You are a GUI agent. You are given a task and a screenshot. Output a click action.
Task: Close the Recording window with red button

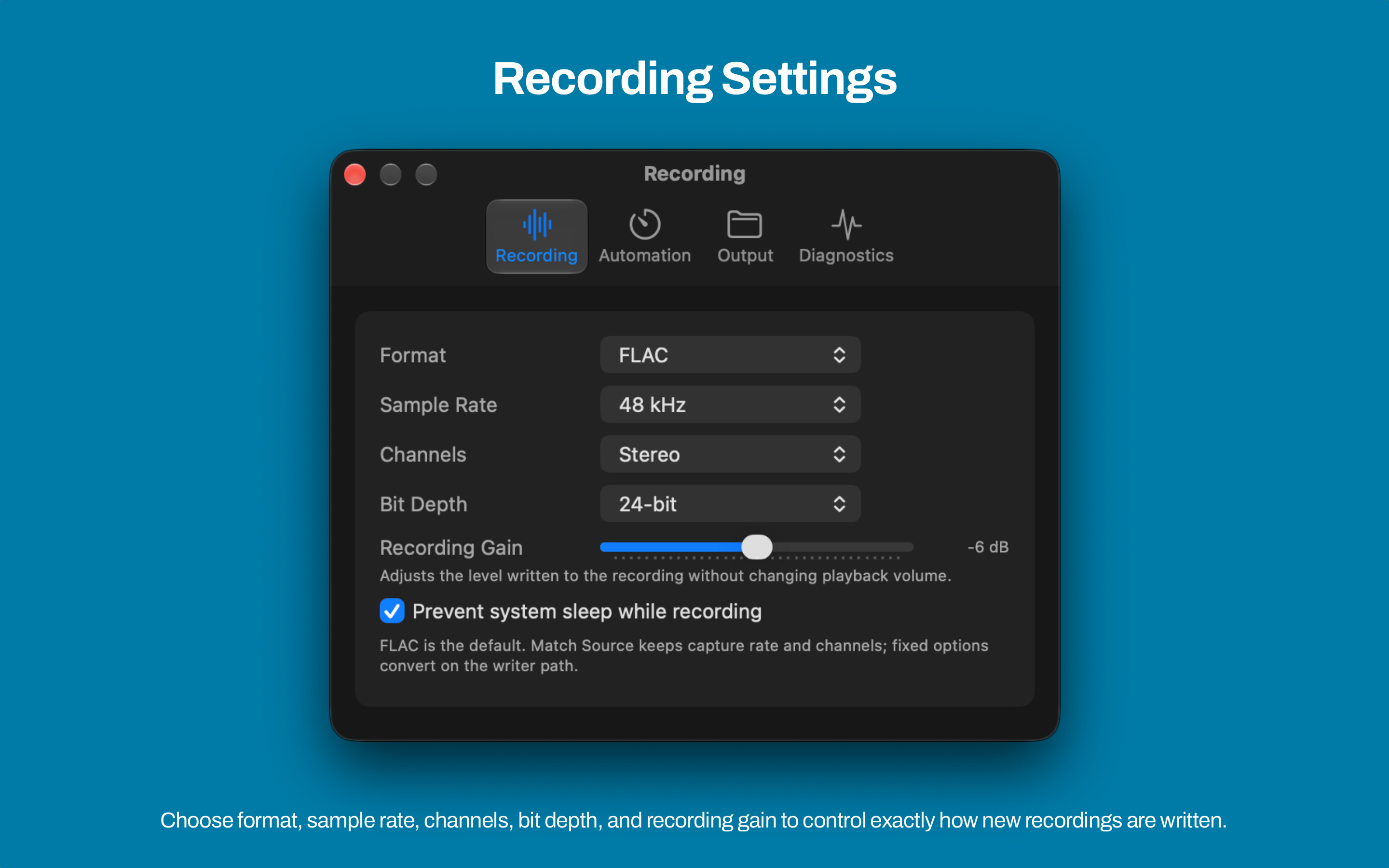pos(354,175)
